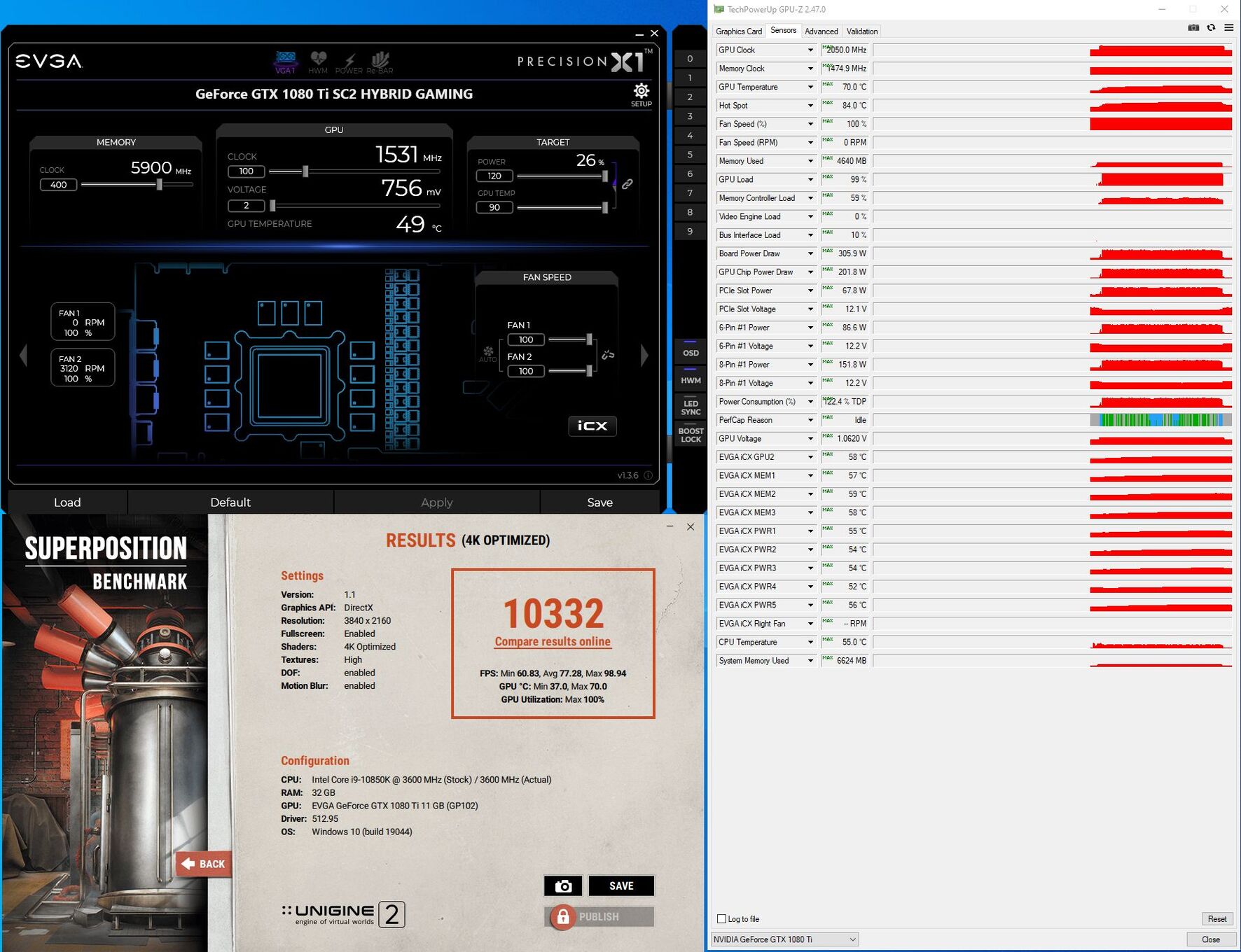
Task: Click the FAN 1 speed field
Action: coord(526,339)
